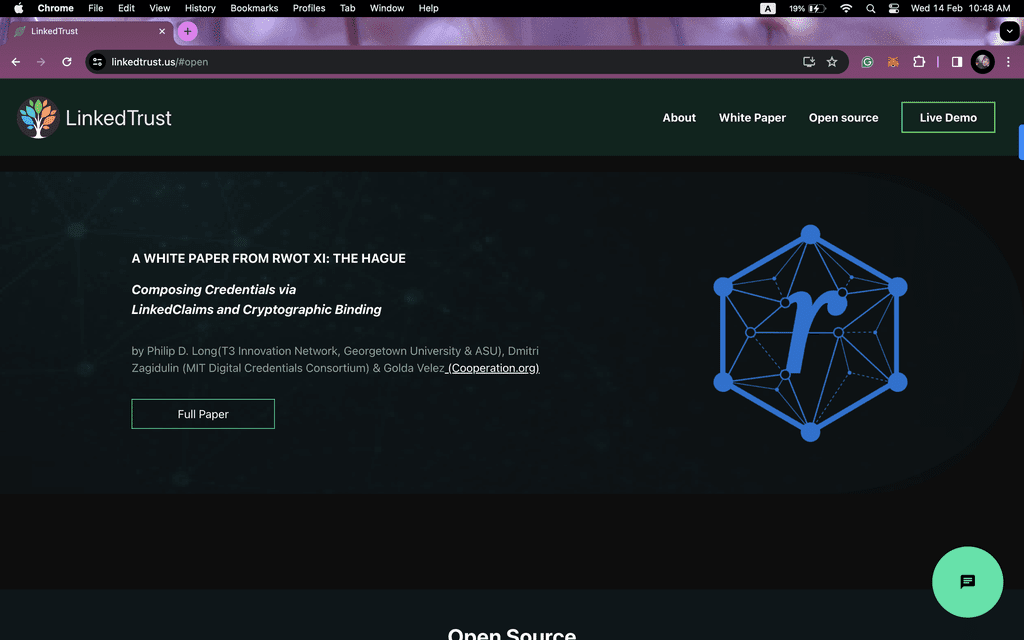Open the Tab menu
This screenshot has width=1024, height=640.
tap(347, 8)
